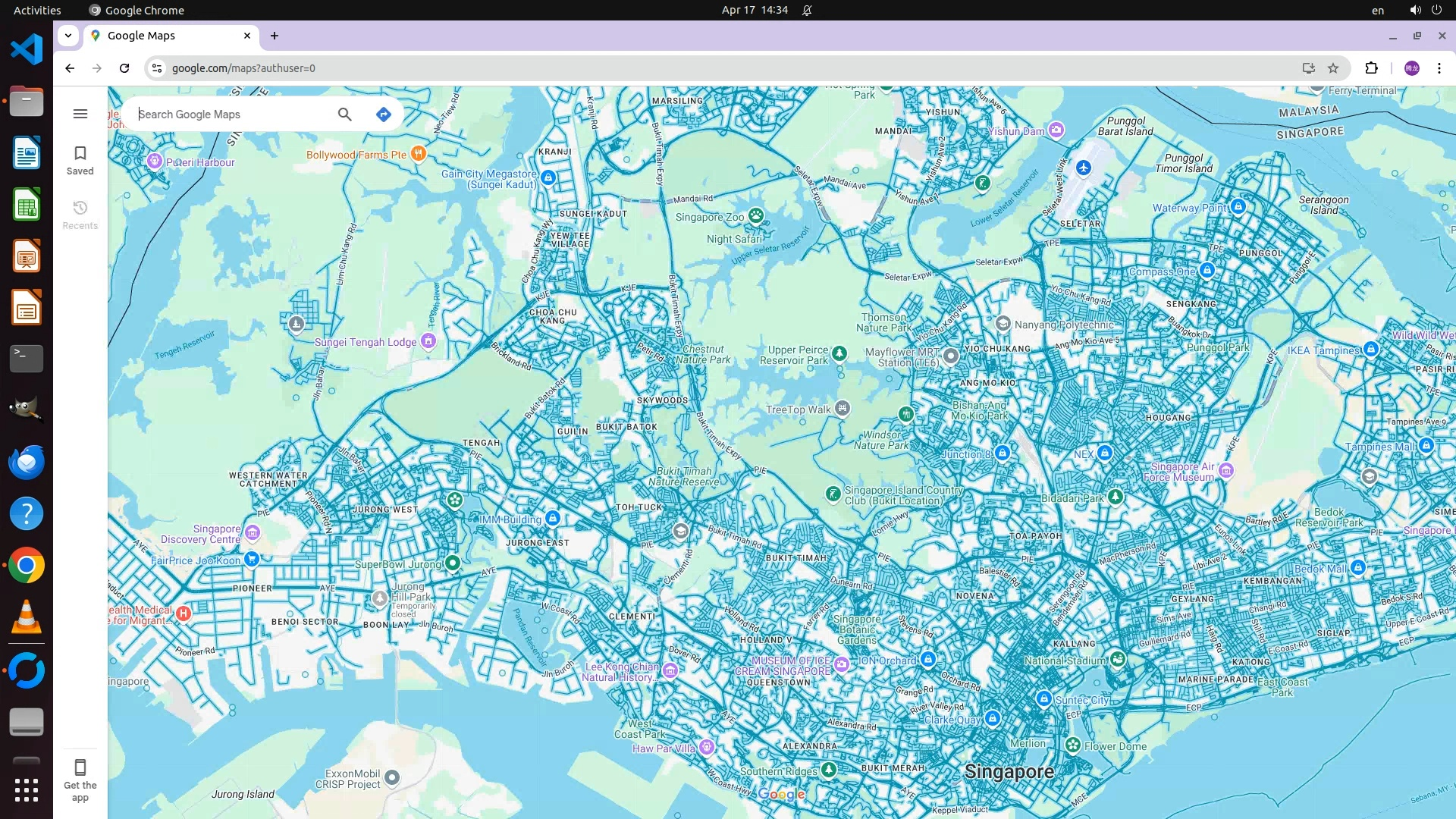Focus the Search Google Maps field

pyautogui.click(x=231, y=115)
